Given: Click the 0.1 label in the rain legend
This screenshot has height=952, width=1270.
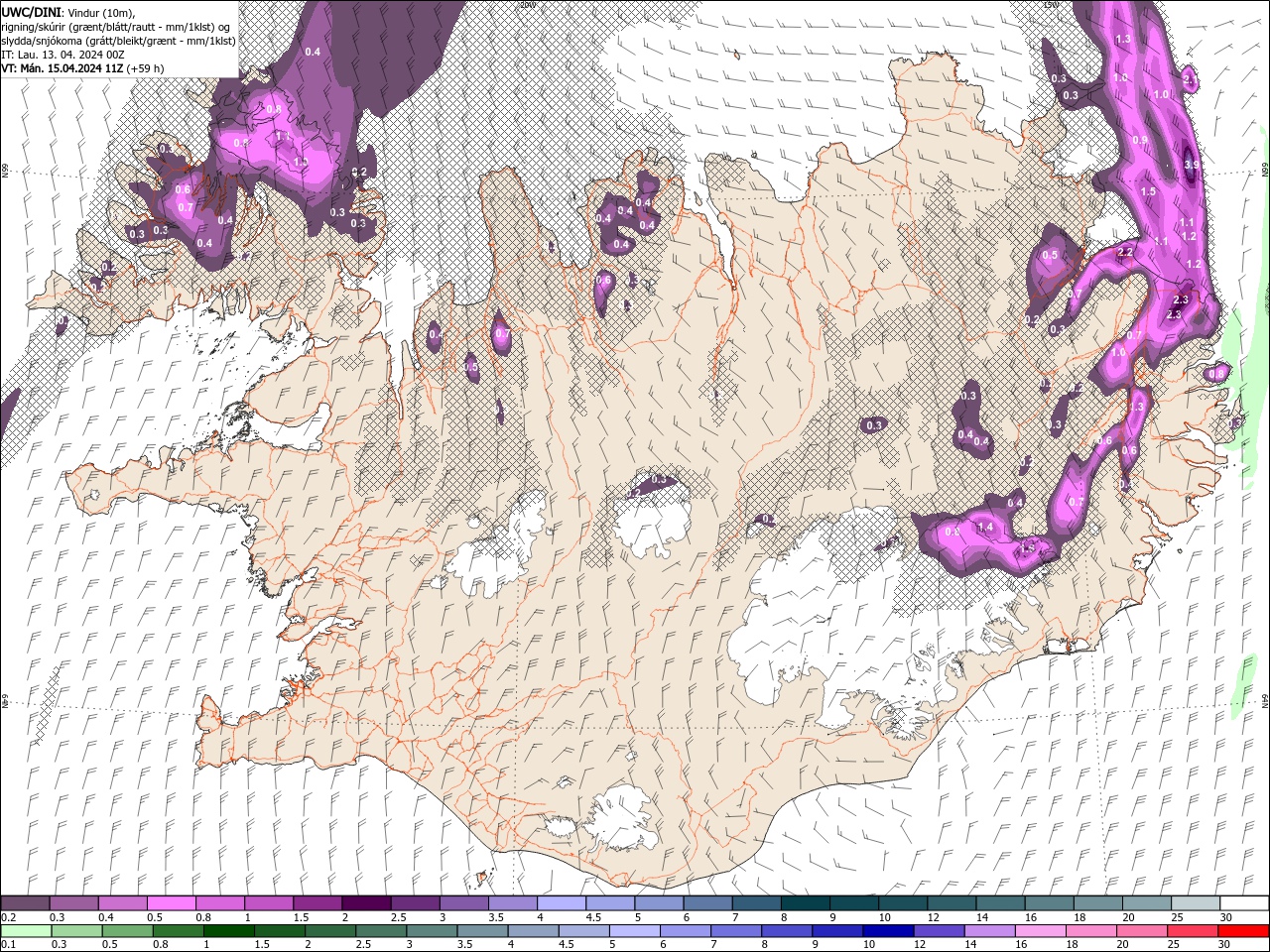Looking at the screenshot, I should click(9, 944).
